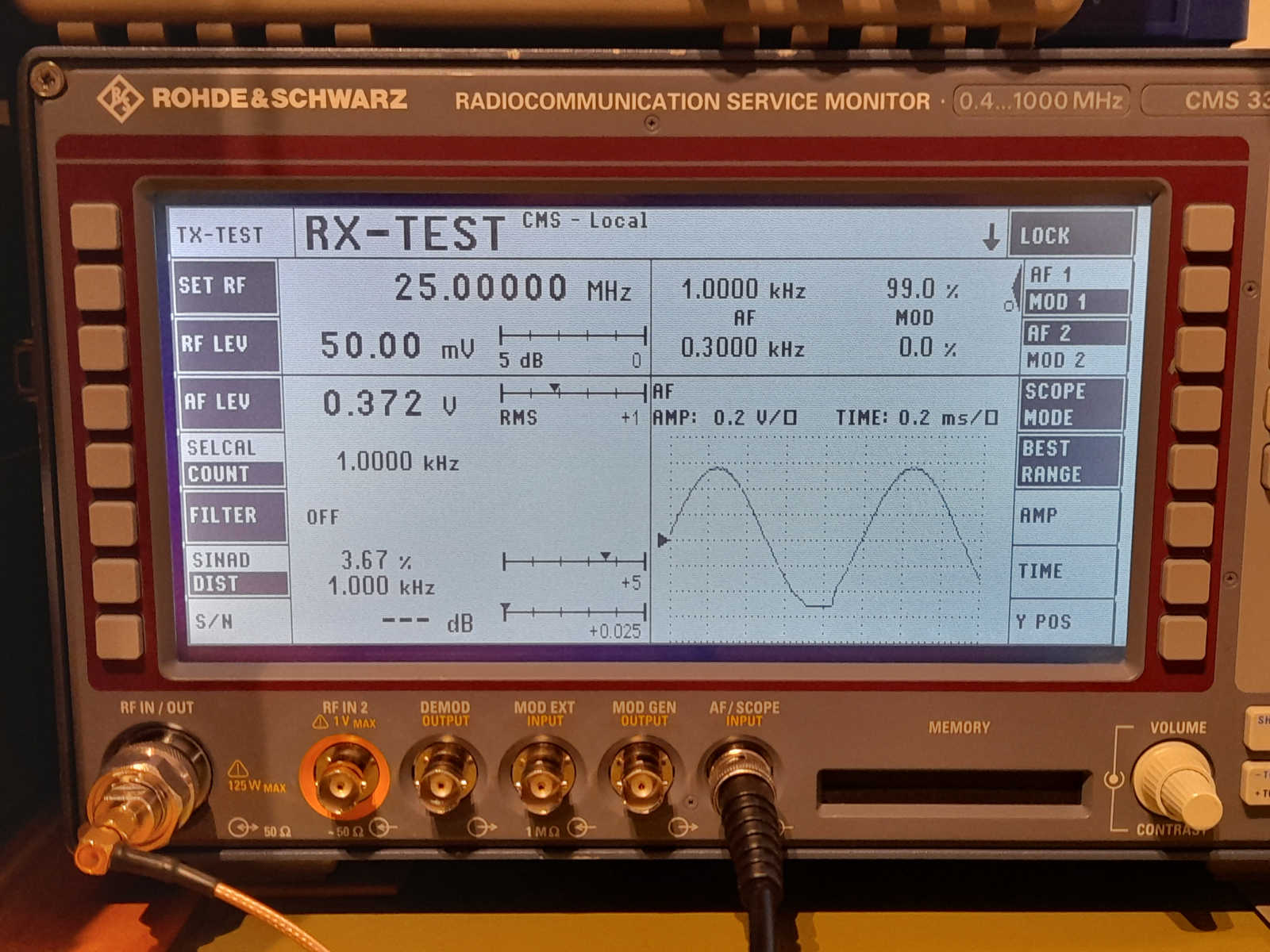Select the AF LEV on-screen softkey label

229,402
